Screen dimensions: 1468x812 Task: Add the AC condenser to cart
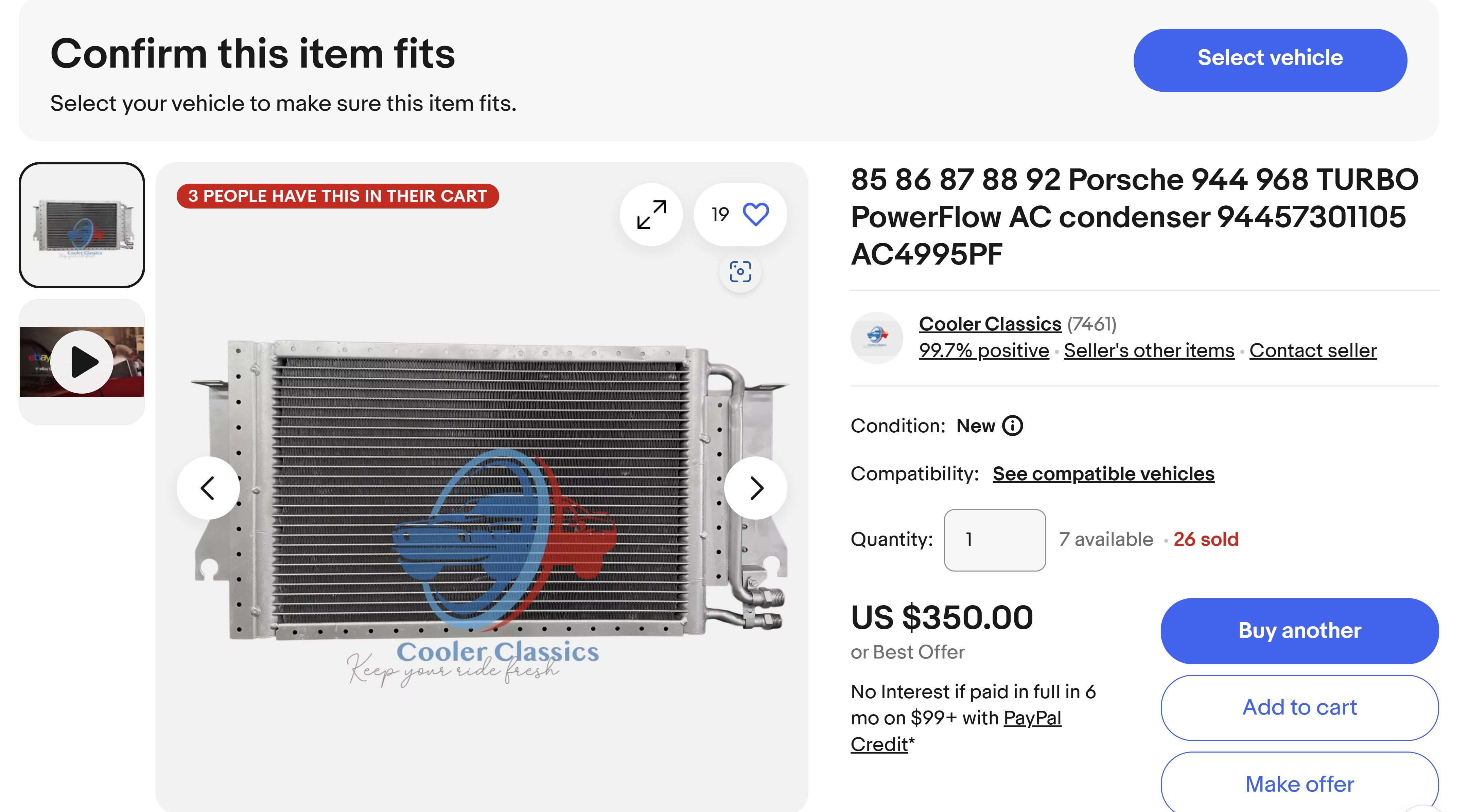[x=1299, y=707]
